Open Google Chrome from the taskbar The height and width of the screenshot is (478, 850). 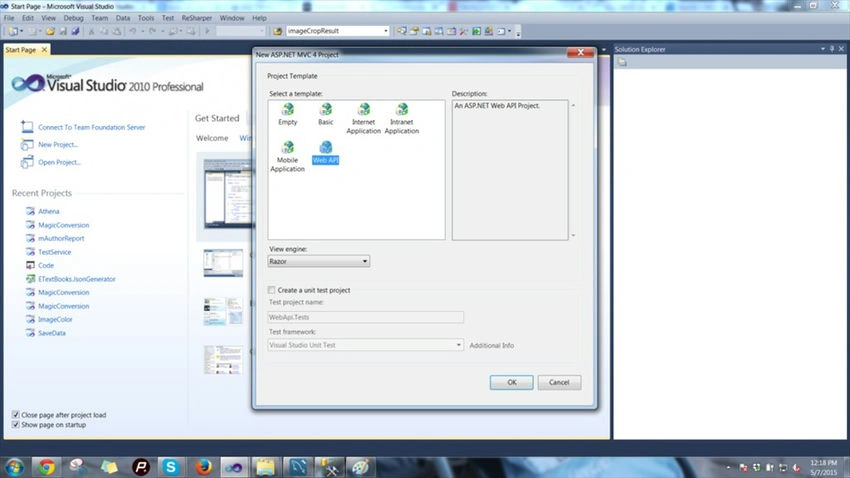click(47, 467)
